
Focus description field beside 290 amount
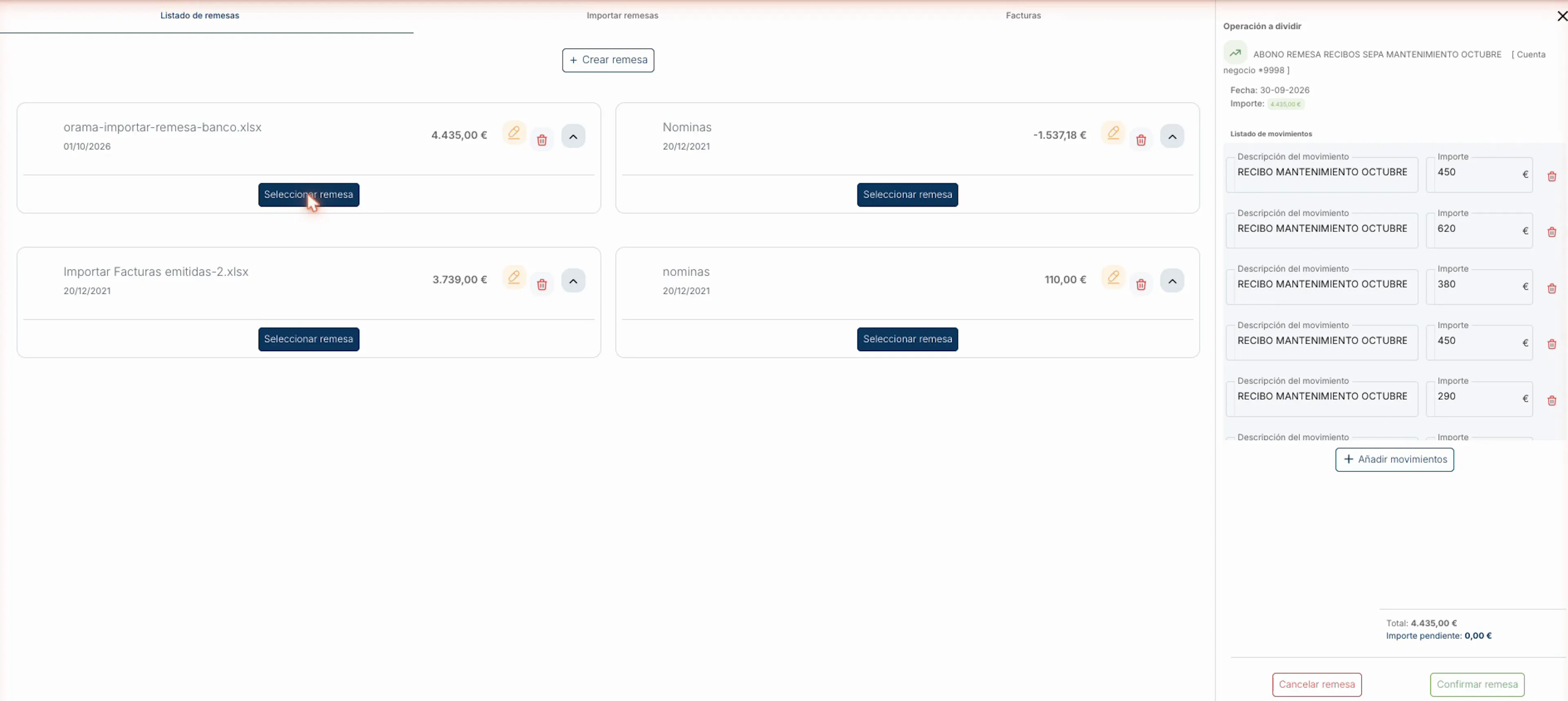[1321, 398]
